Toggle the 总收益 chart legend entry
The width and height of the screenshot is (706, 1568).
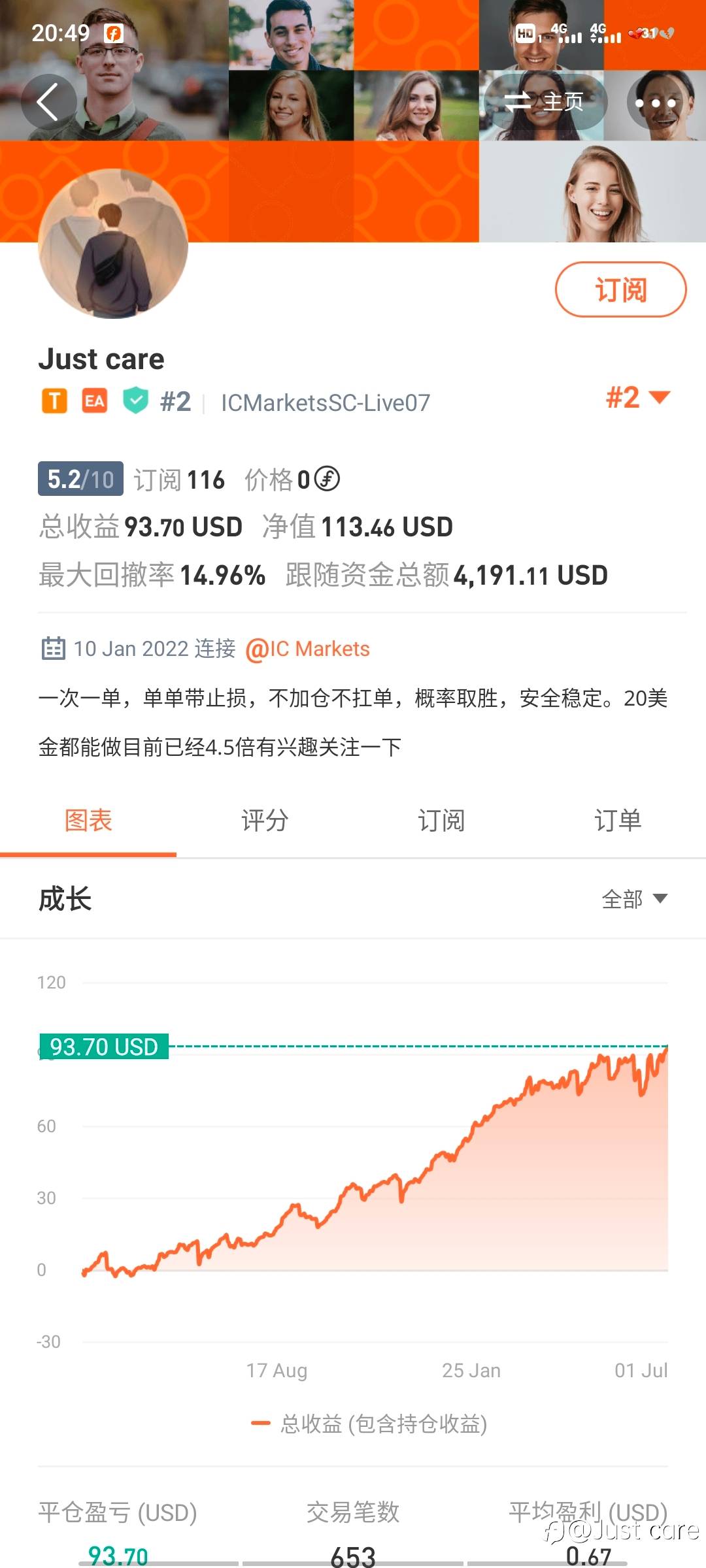pyautogui.click(x=370, y=1424)
